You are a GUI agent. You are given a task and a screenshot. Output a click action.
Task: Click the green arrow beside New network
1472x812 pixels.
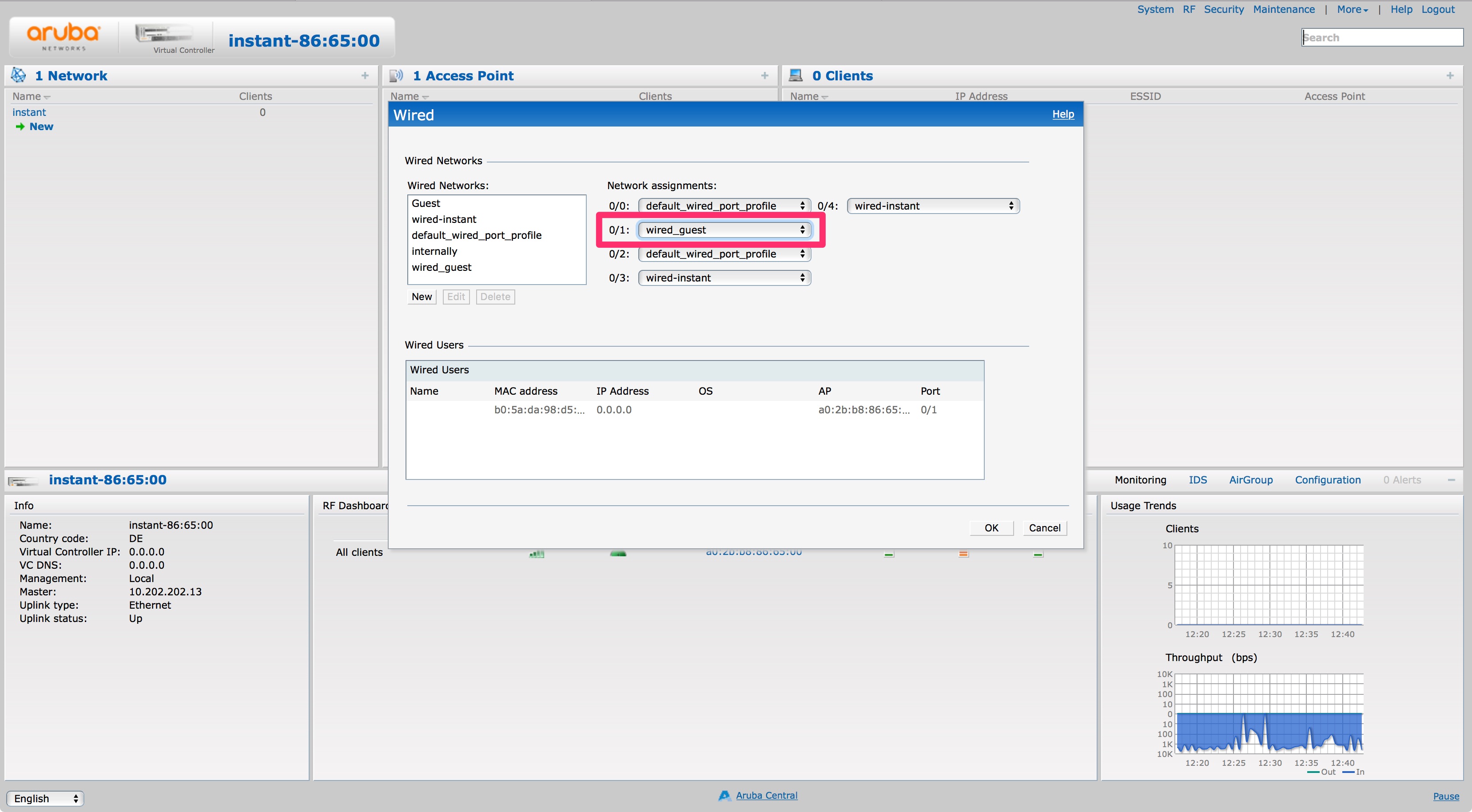(20, 127)
